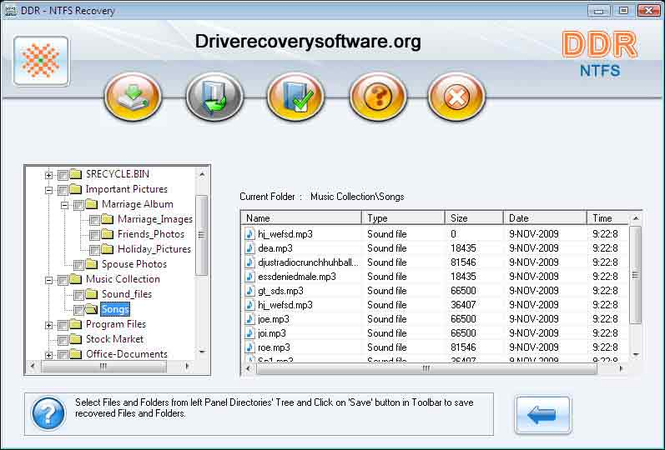Select the joe.mp3 file row
The image size is (665, 450).
(x=434, y=319)
